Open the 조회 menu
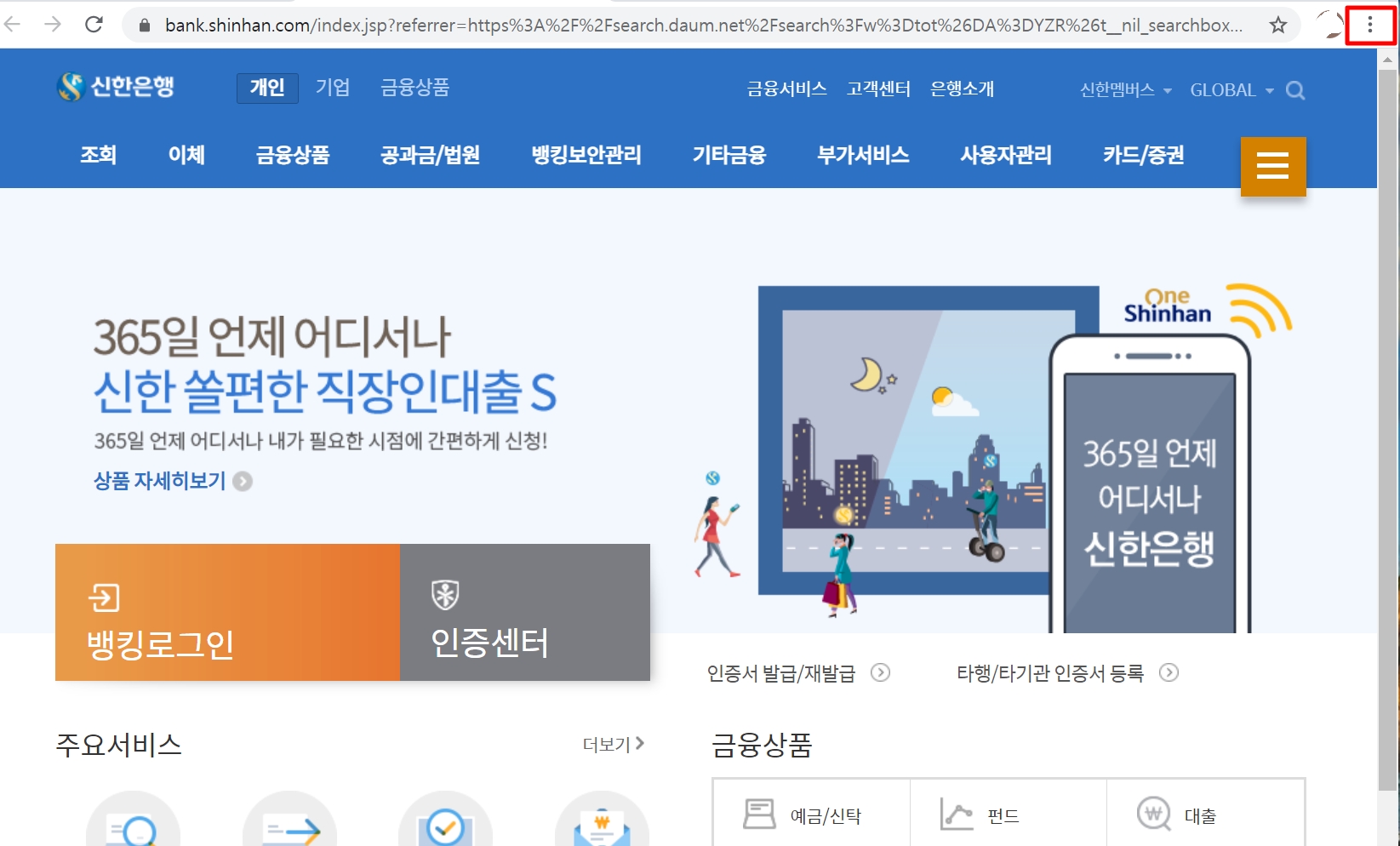The image size is (1400, 846). click(98, 155)
